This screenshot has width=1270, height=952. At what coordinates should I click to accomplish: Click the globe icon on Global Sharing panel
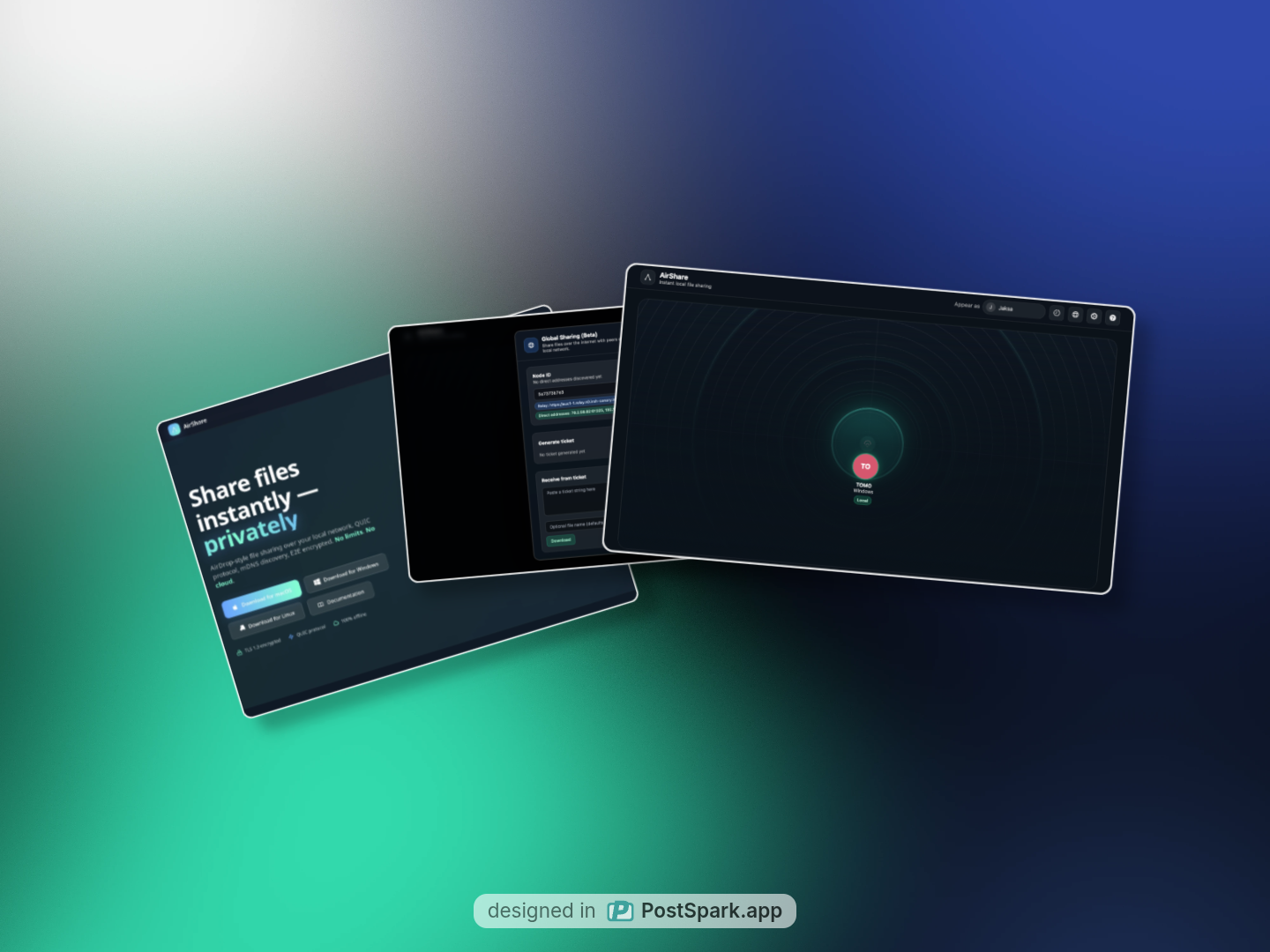[531, 346]
